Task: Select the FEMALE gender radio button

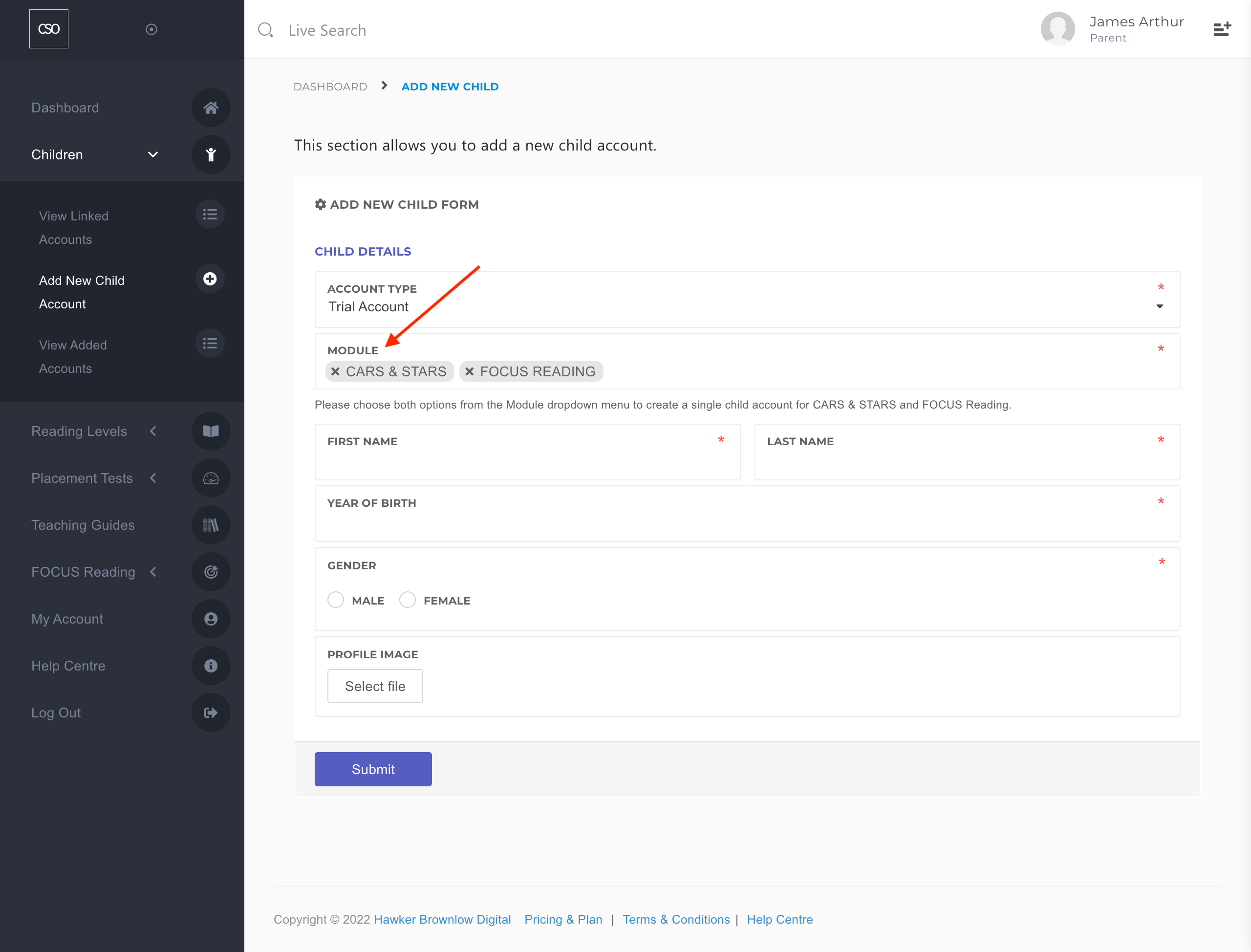Action: [x=408, y=600]
